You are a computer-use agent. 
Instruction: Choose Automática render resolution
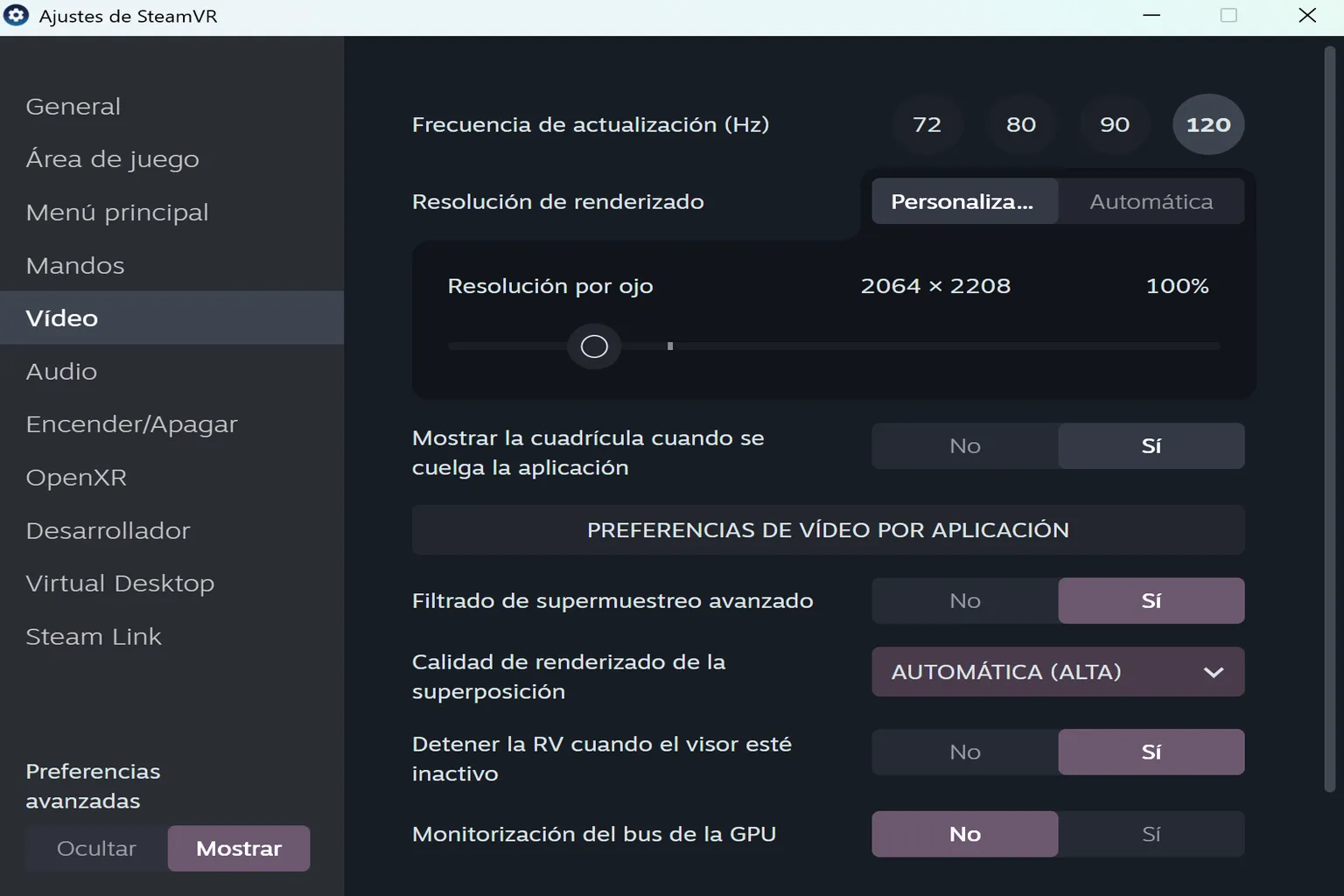click(x=1151, y=201)
